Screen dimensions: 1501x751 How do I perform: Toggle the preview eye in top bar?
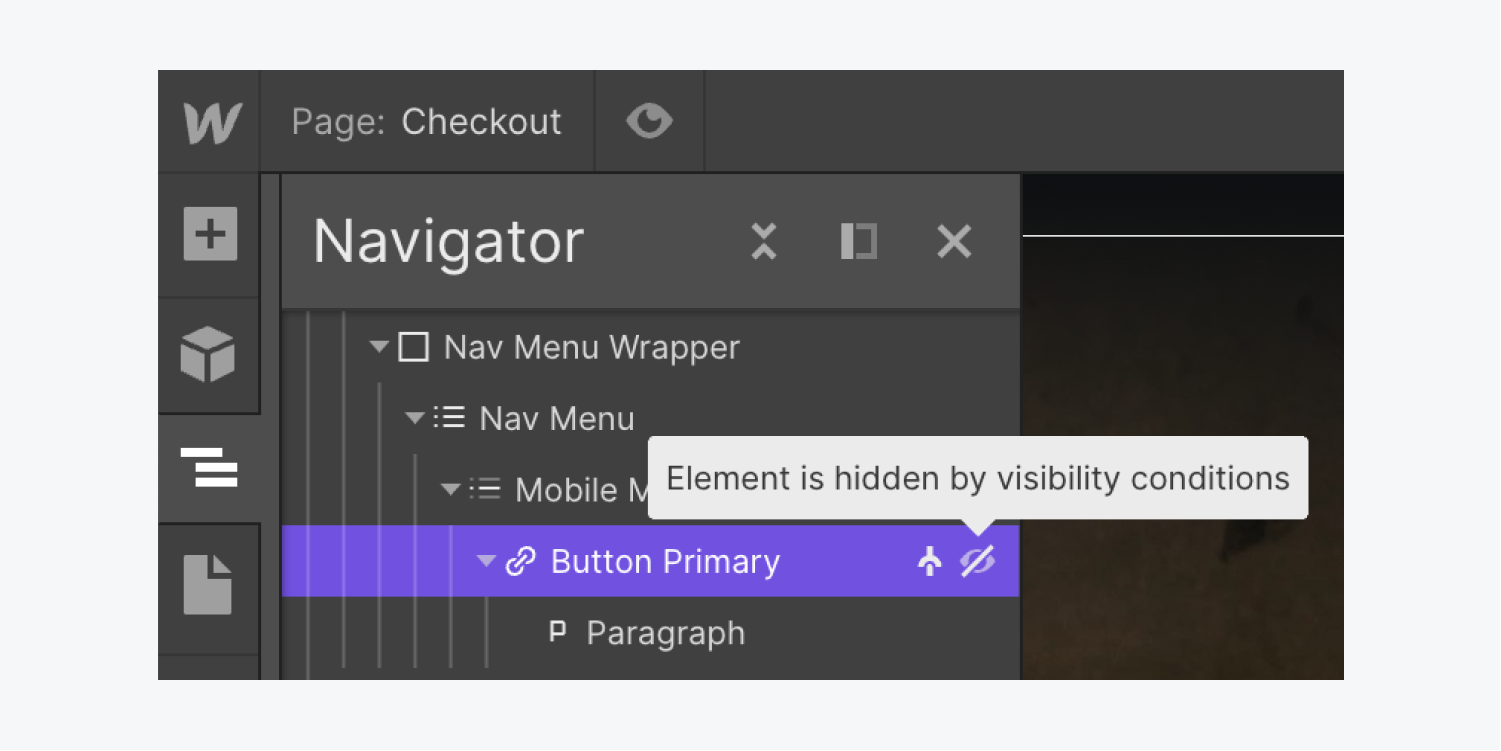[650, 122]
